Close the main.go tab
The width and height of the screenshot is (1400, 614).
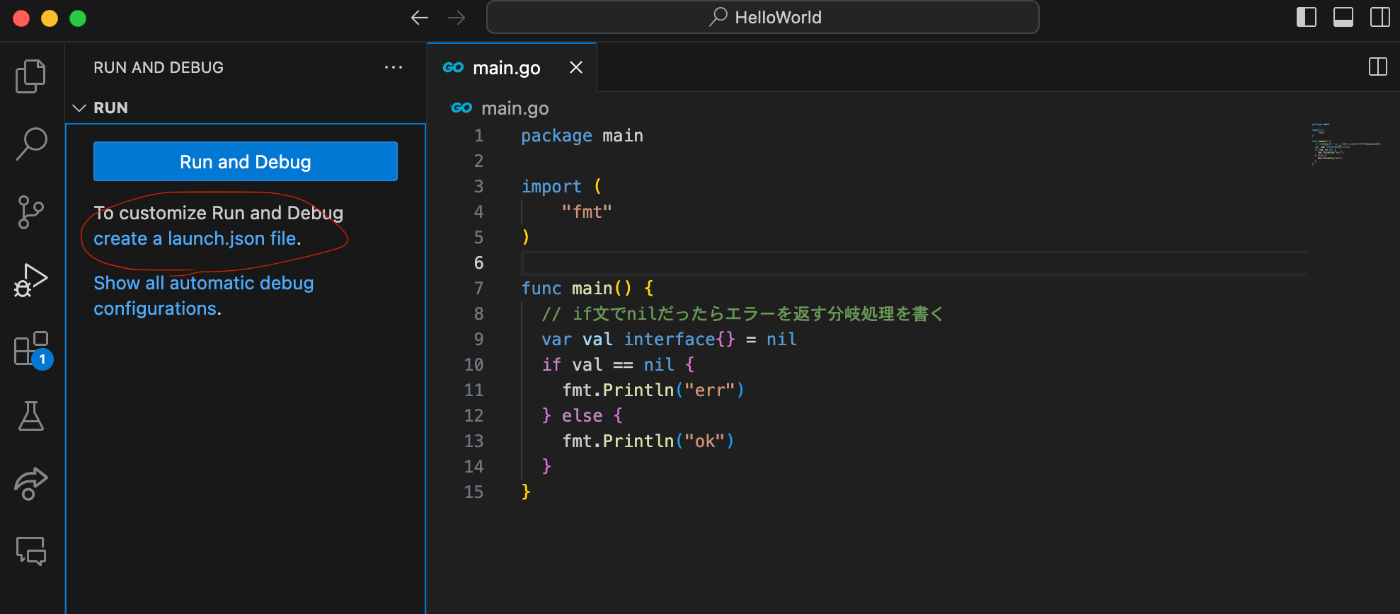point(576,67)
